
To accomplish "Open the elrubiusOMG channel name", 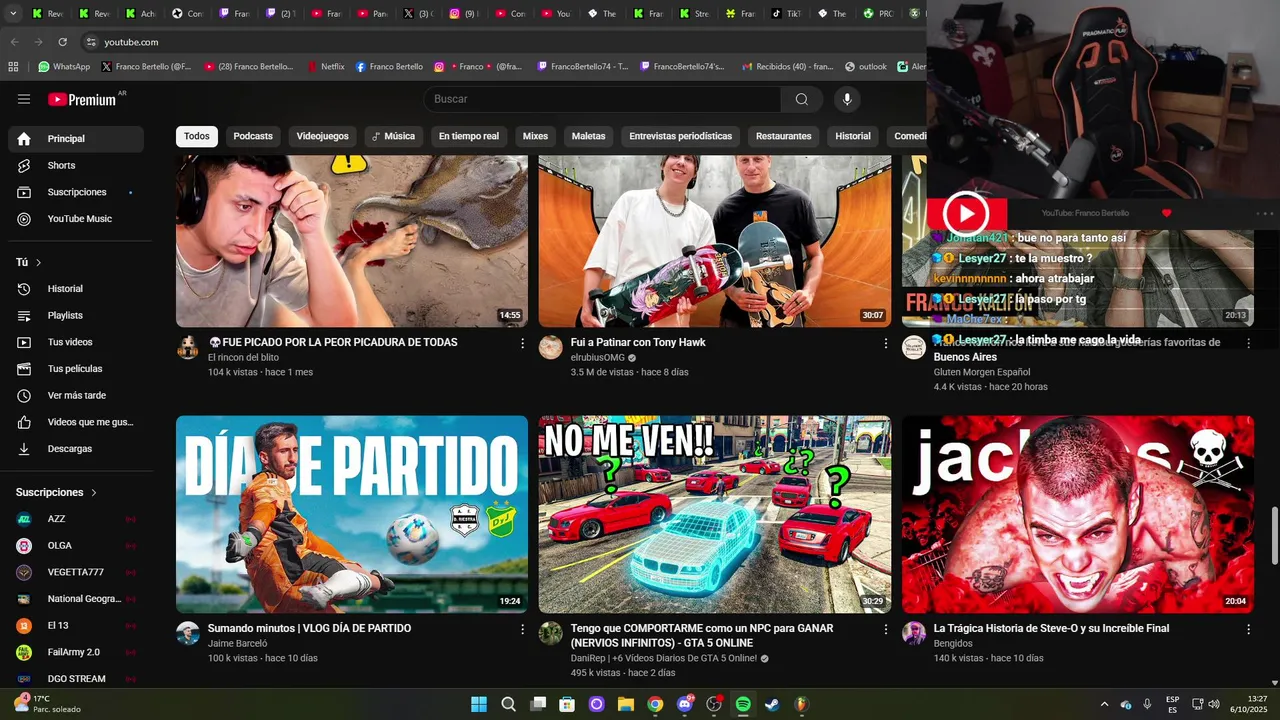I will tap(598, 358).
